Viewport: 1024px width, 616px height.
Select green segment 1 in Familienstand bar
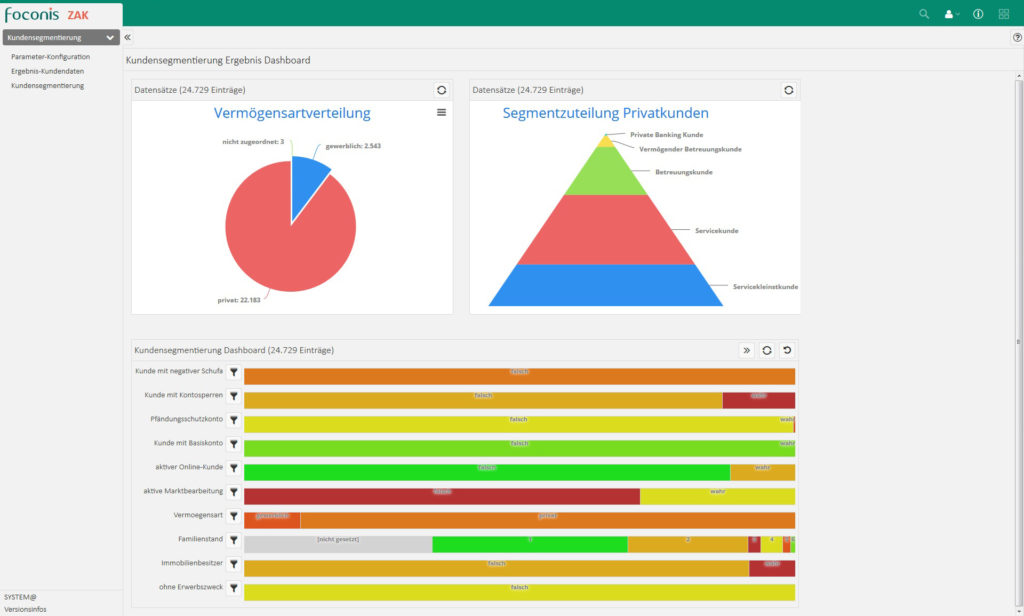(x=530, y=544)
